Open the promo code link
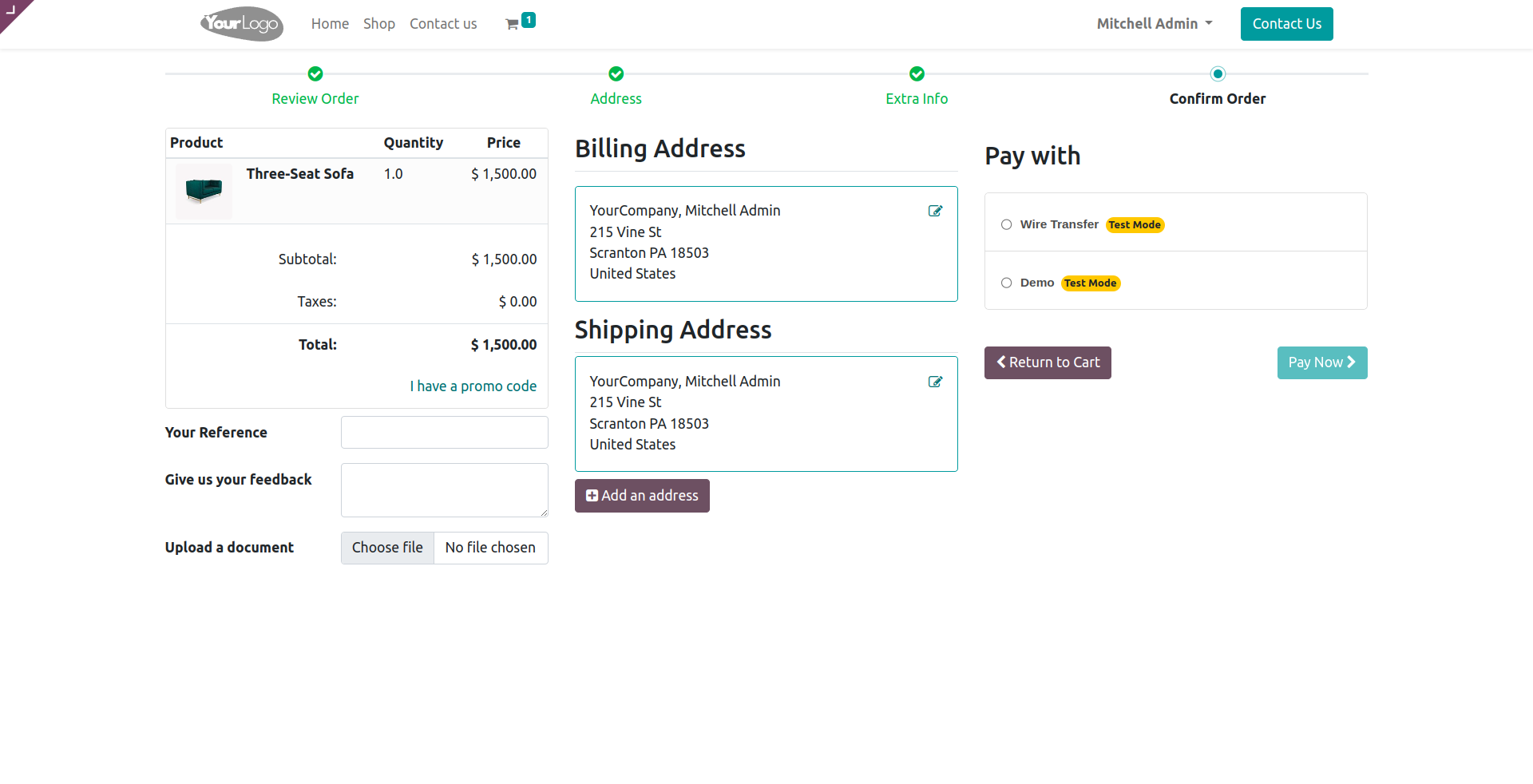1533x784 pixels. coord(473,386)
